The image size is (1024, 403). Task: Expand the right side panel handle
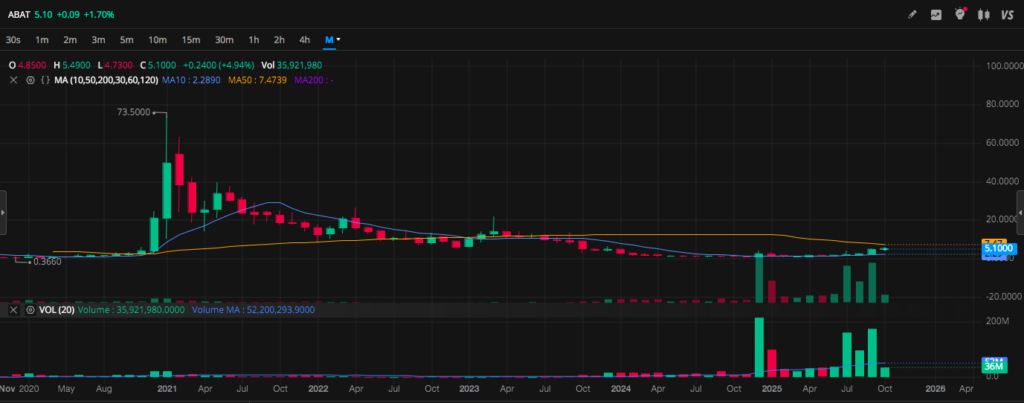(1020, 213)
